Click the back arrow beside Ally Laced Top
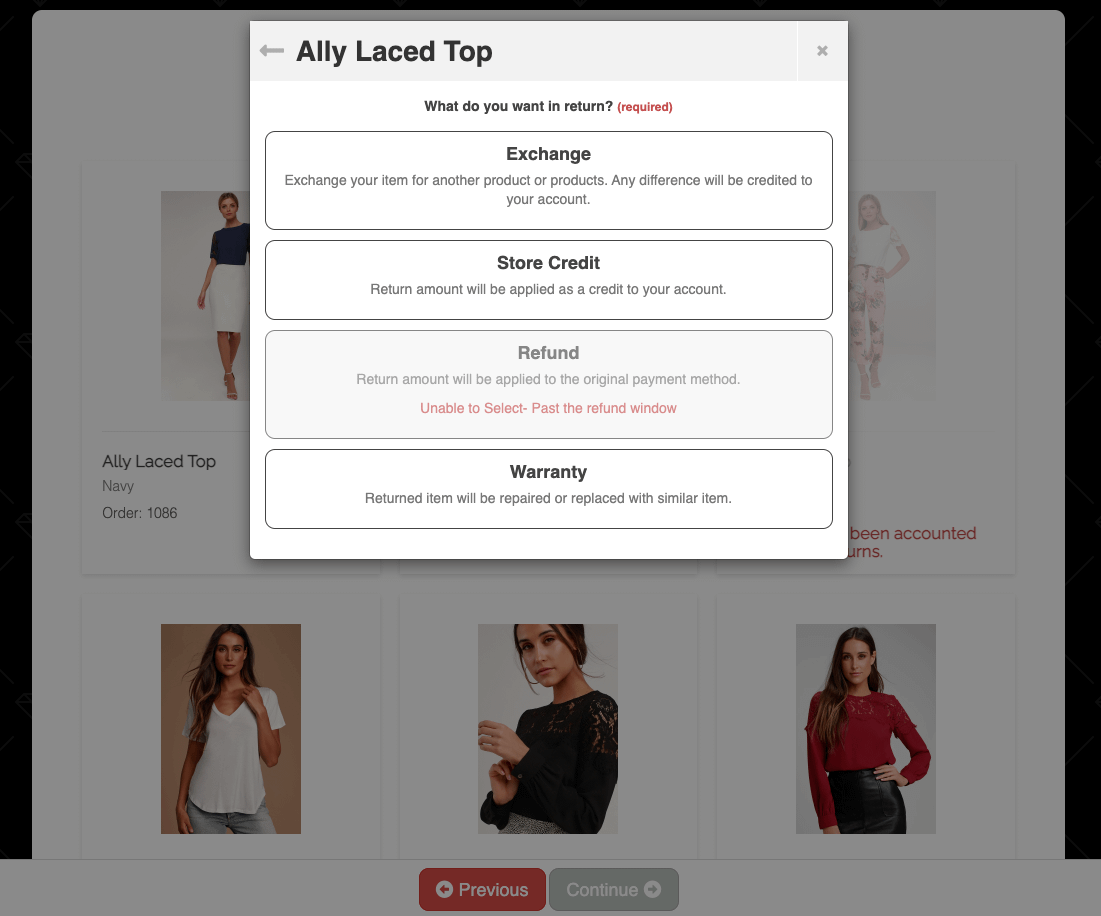This screenshot has height=916, width=1101. (272, 51)
